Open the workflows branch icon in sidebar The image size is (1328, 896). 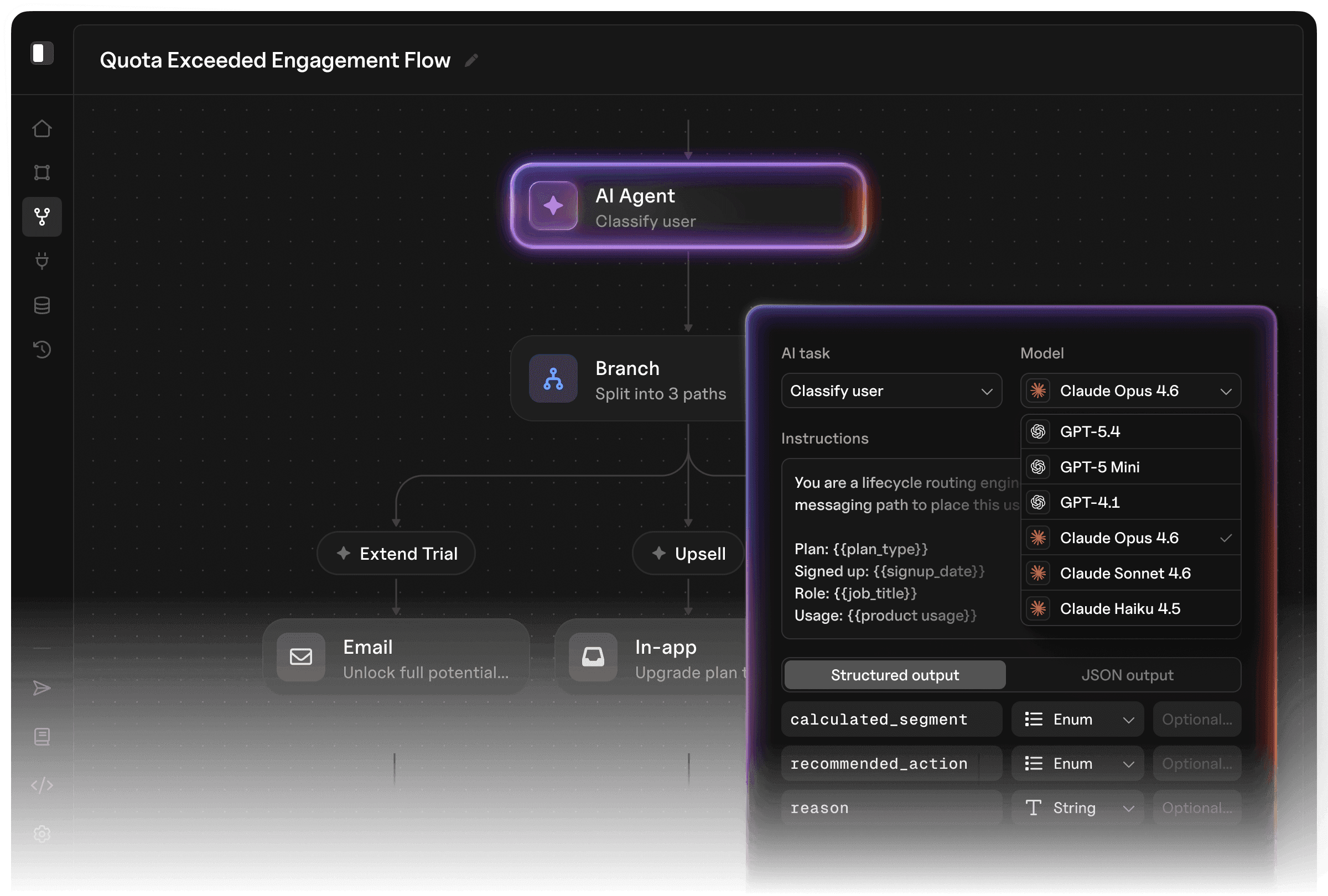41,217
